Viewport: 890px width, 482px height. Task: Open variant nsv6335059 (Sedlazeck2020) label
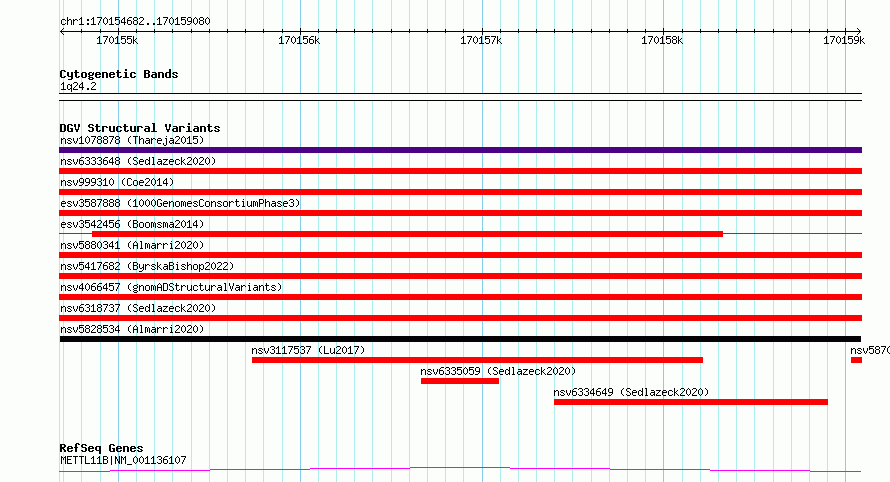coord(498,371)
